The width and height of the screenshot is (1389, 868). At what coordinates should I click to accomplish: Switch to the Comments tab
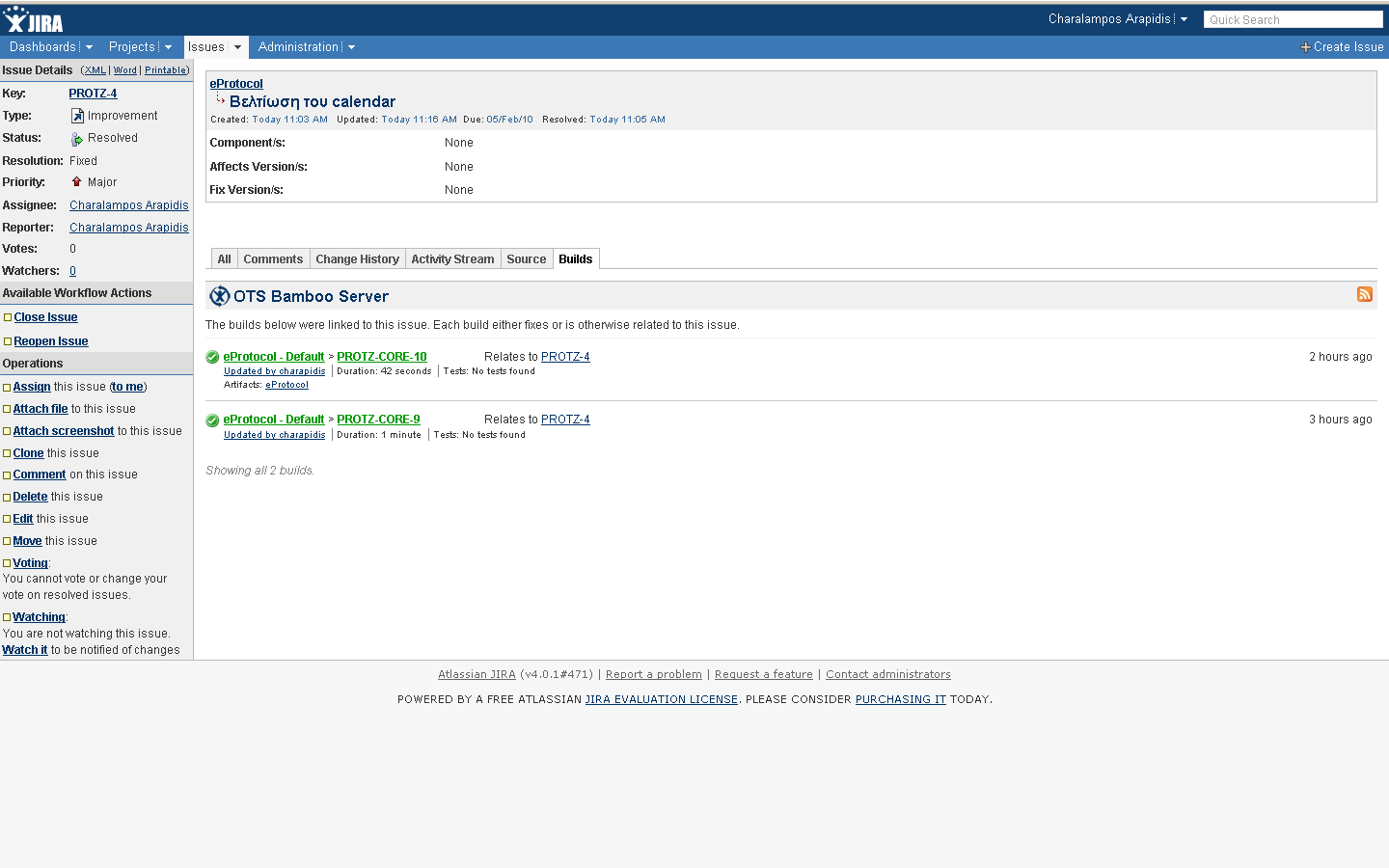coord(273,258)
